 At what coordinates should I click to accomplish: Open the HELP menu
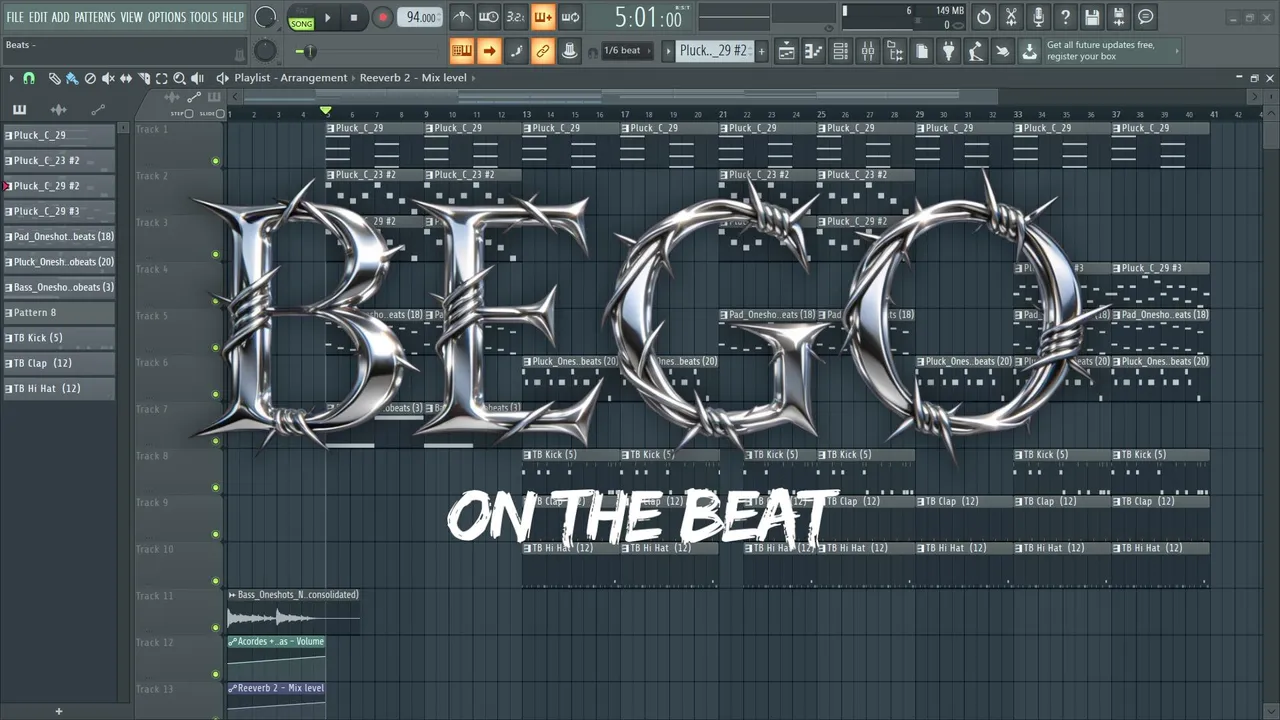click(x=233, y=17)
